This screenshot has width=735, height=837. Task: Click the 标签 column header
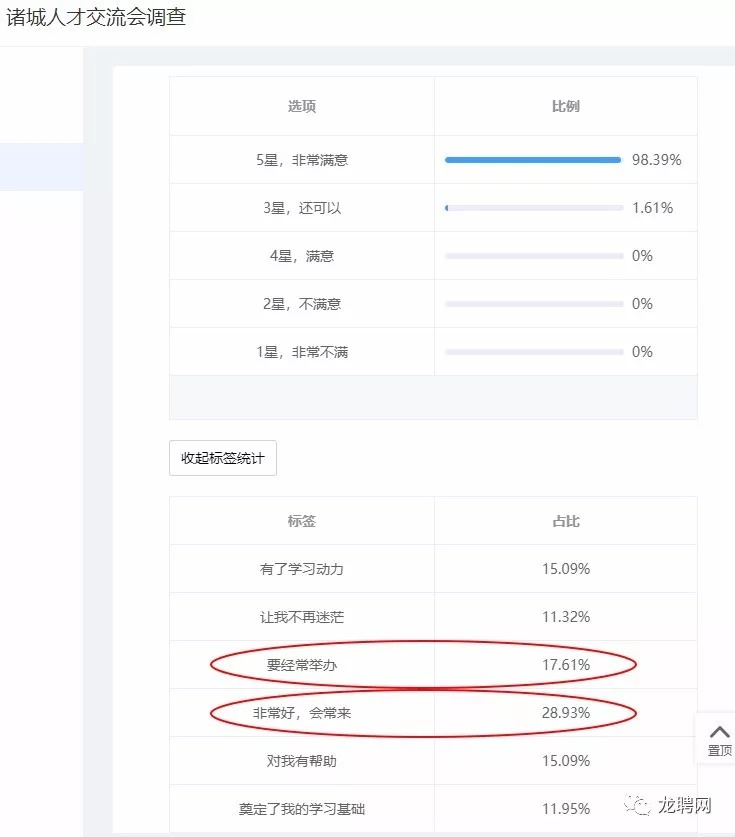tap(302, 521)
